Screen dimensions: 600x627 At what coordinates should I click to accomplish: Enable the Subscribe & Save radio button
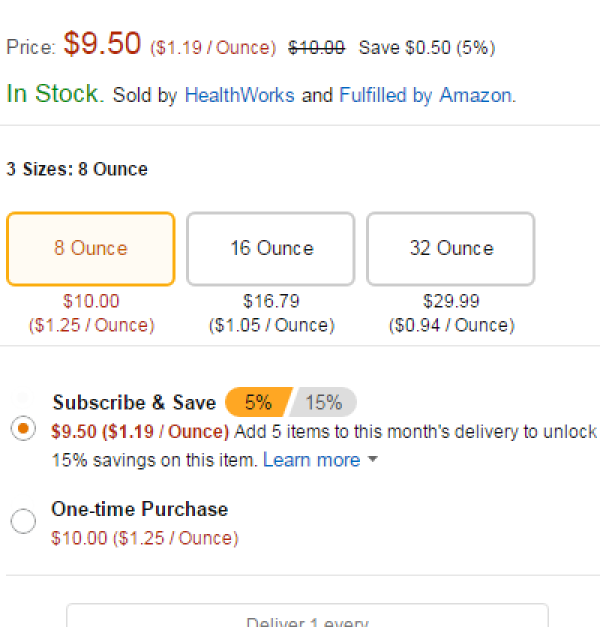(x=23, y=429)
